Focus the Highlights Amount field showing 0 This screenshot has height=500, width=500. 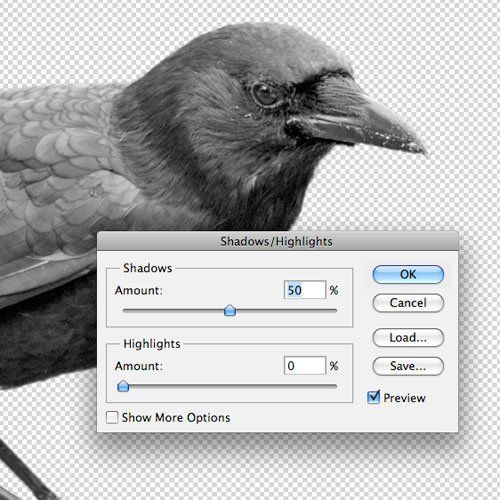pos(305,365)
